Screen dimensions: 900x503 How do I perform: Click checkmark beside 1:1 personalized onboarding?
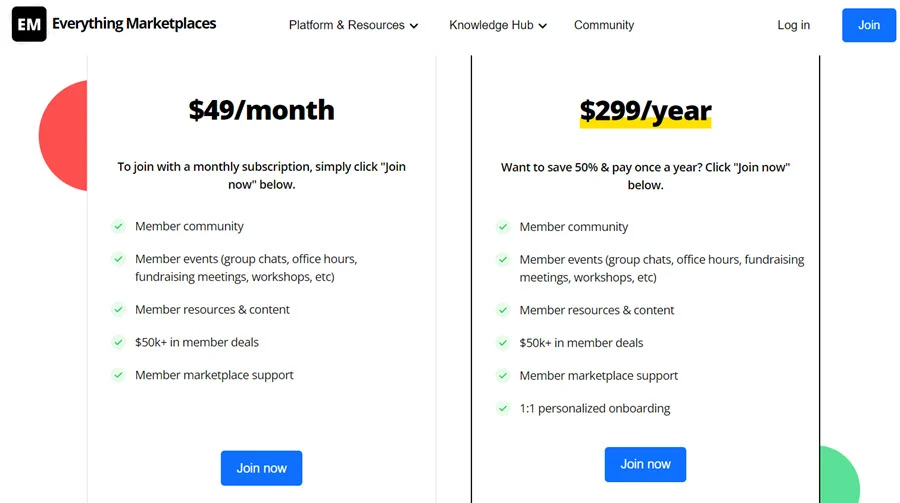point(503,408)
